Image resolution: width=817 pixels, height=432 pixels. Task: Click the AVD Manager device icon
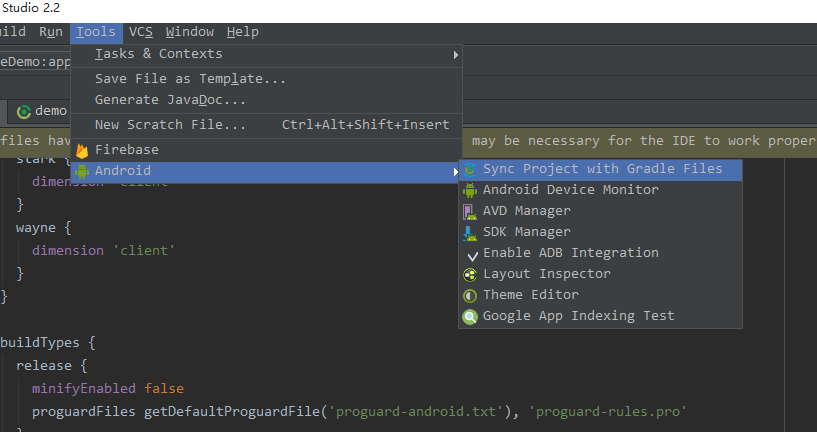click(469, 212)
